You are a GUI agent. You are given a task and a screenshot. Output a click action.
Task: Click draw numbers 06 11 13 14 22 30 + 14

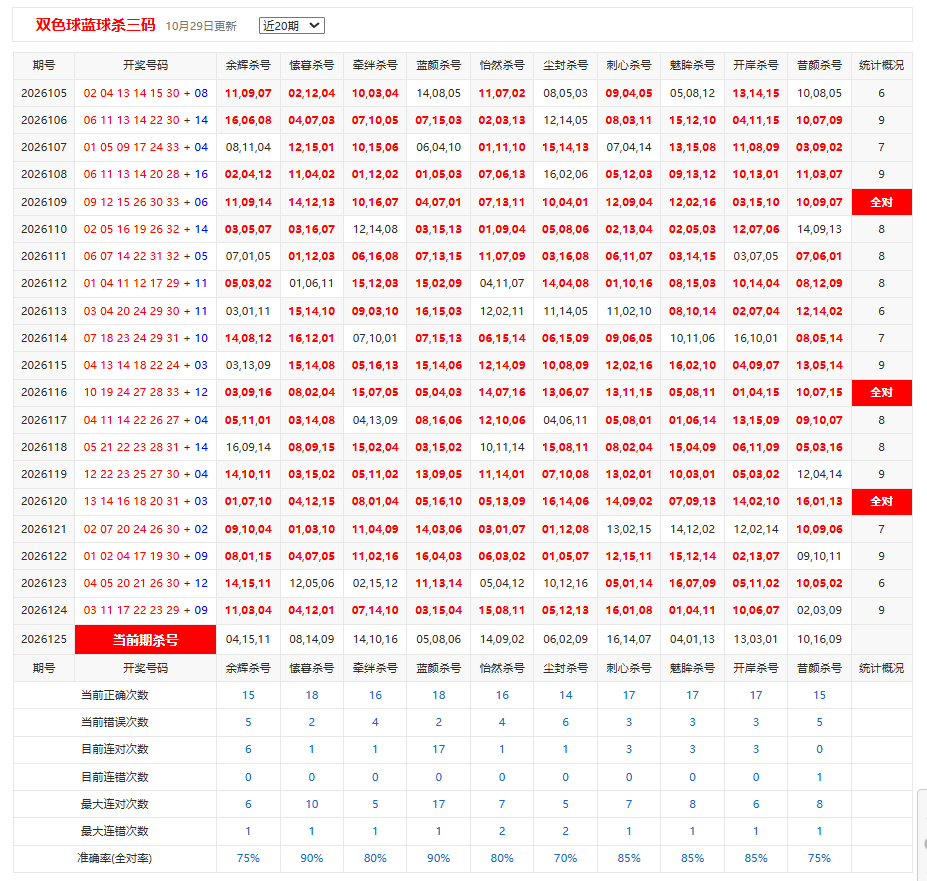[x=145, y=120]
